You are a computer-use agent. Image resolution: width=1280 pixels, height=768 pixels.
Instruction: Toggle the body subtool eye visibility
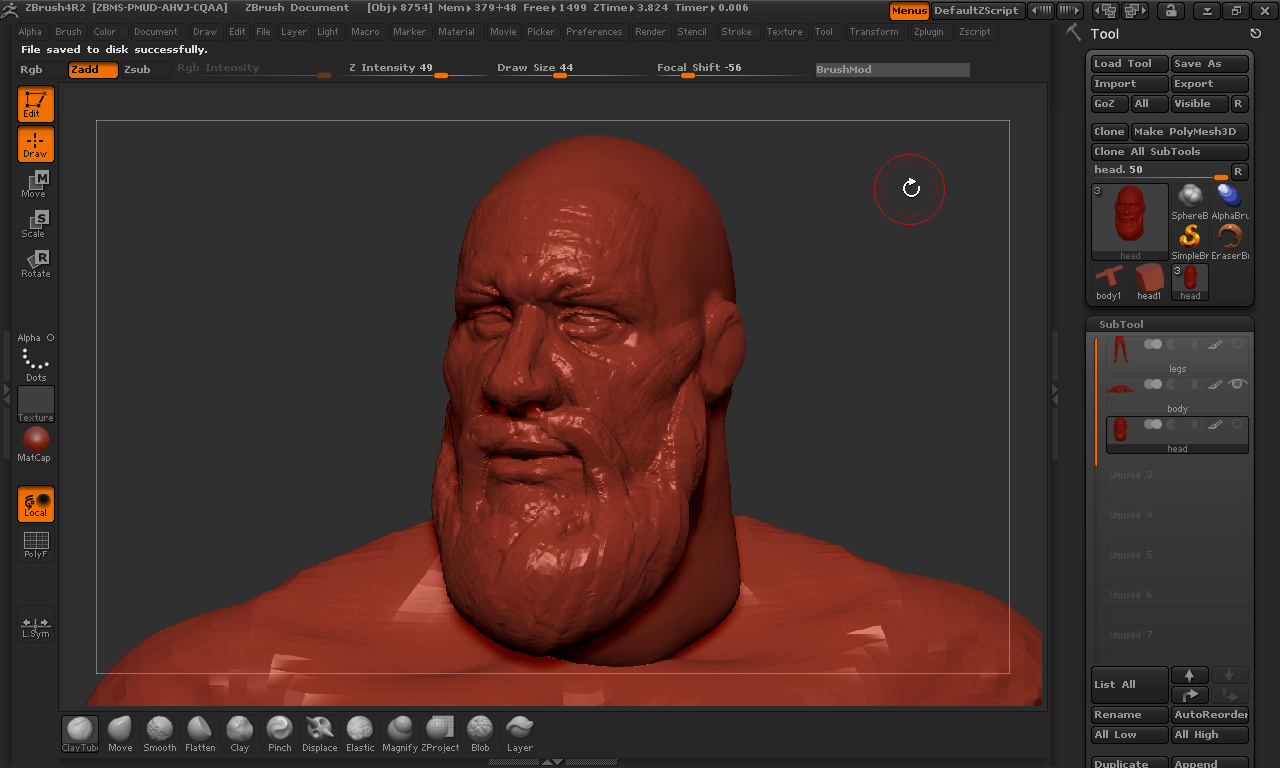(1238, 384)
